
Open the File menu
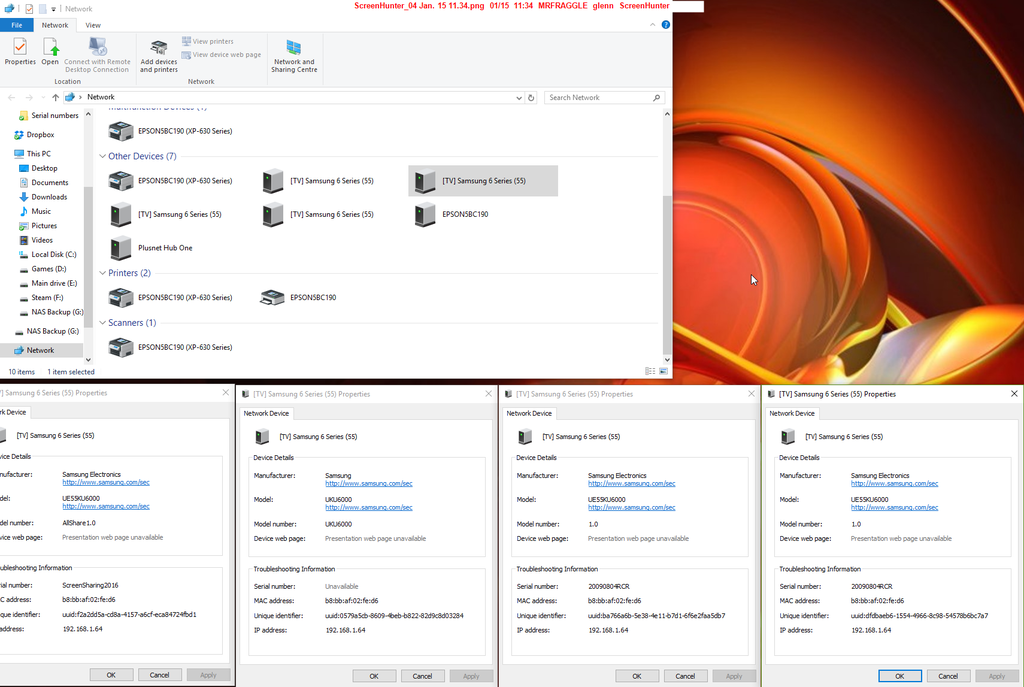(17, 25)
